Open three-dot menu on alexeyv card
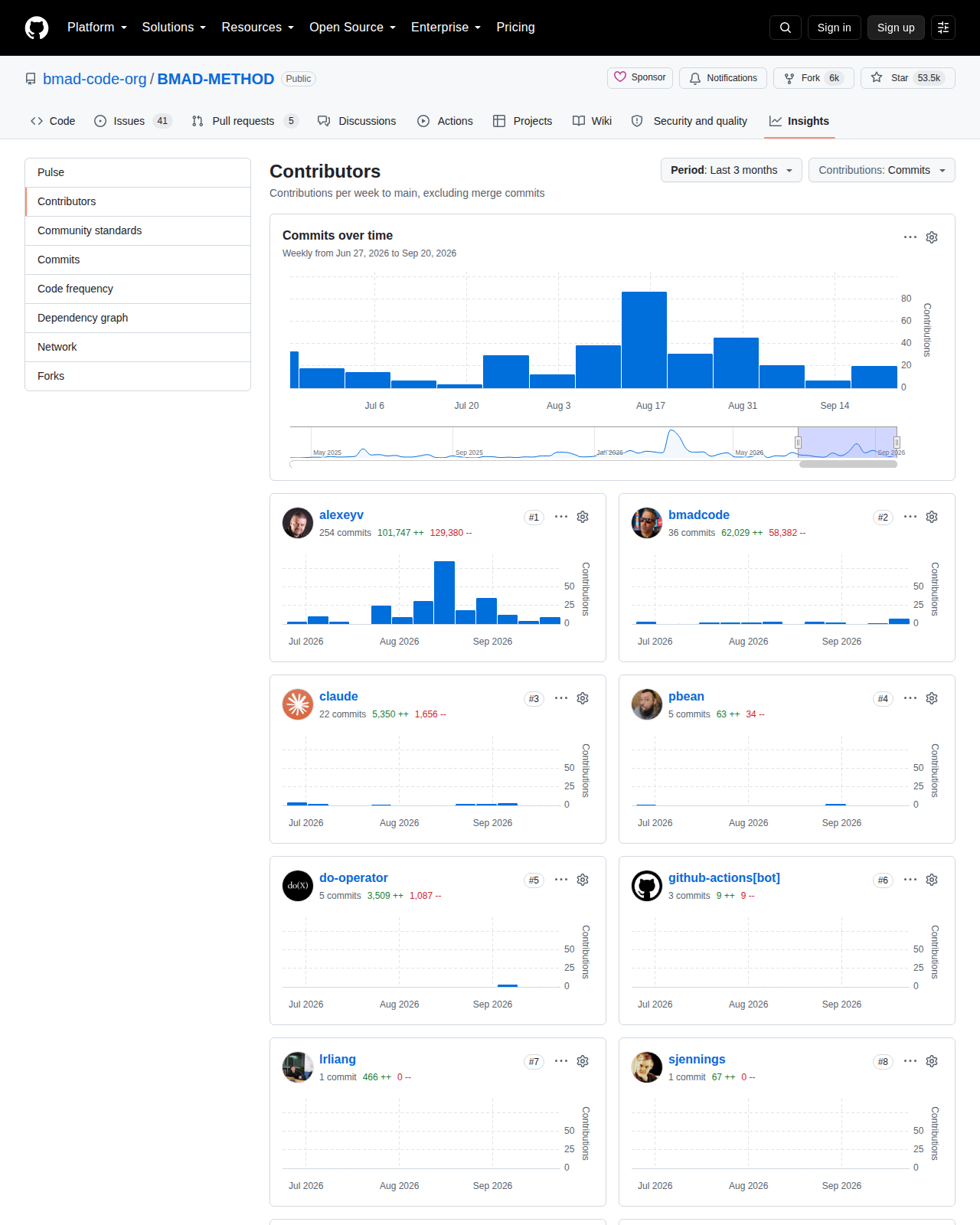This screenshot has height=1225, width=980. (561, 517)
